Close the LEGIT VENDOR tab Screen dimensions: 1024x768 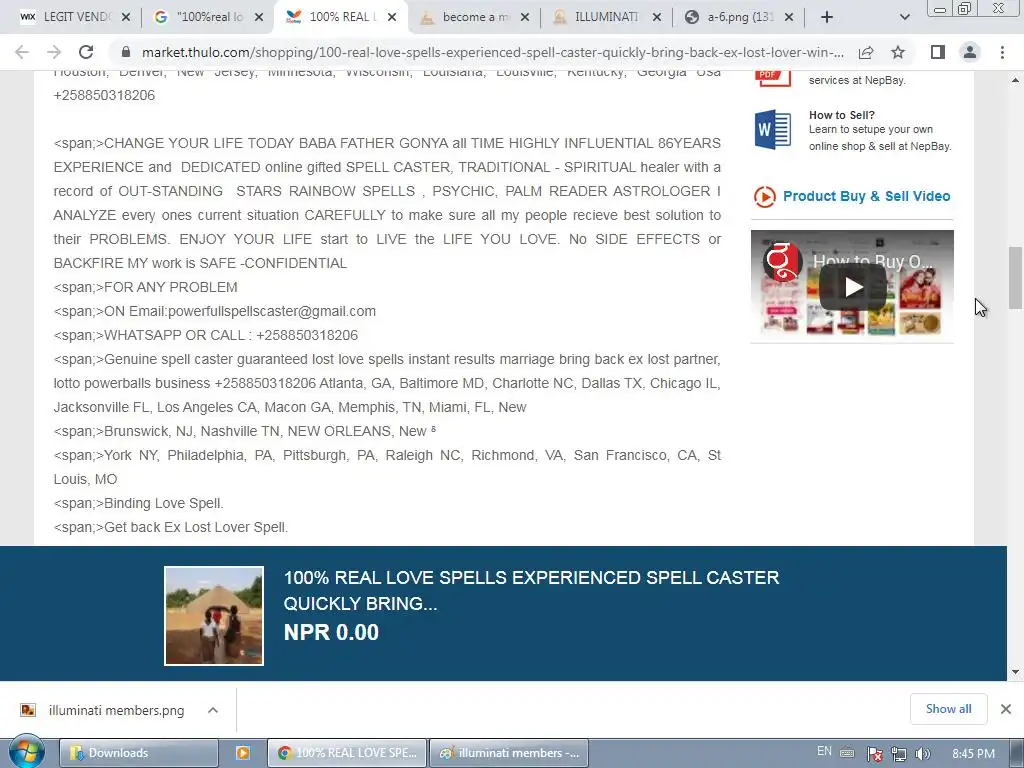(126, 17)
